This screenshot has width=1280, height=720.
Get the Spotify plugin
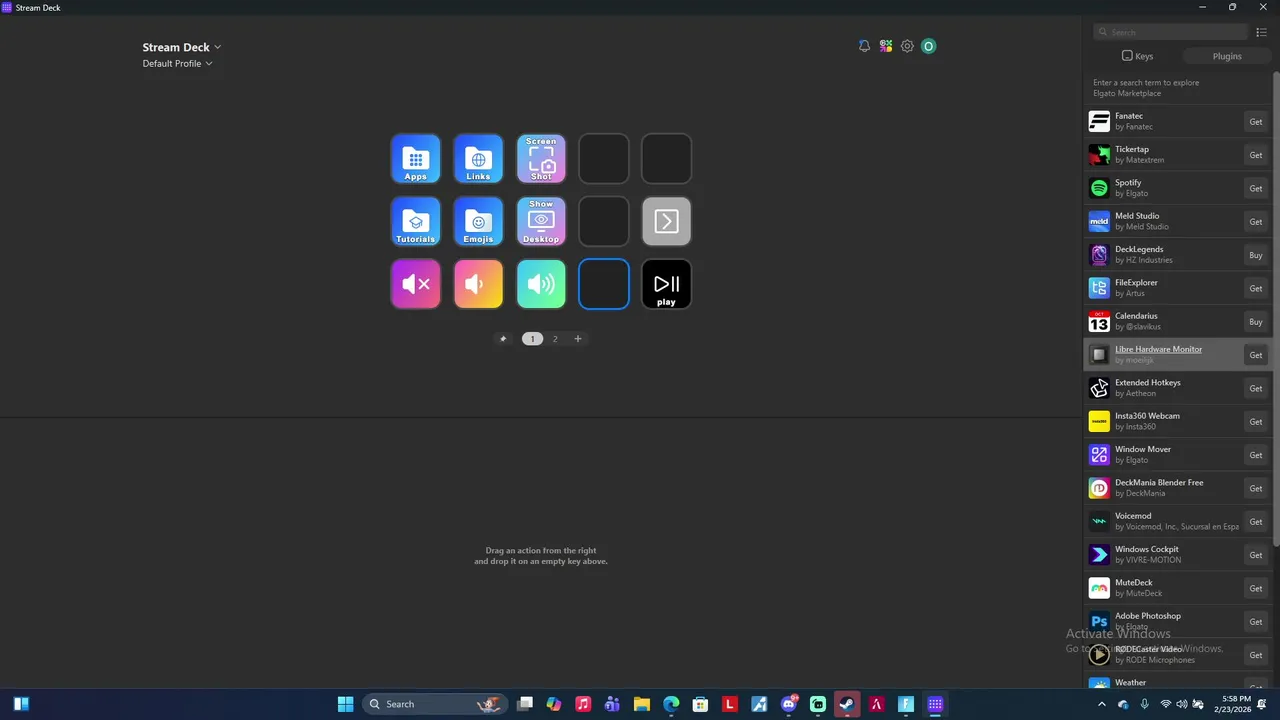pos(1256,188)
